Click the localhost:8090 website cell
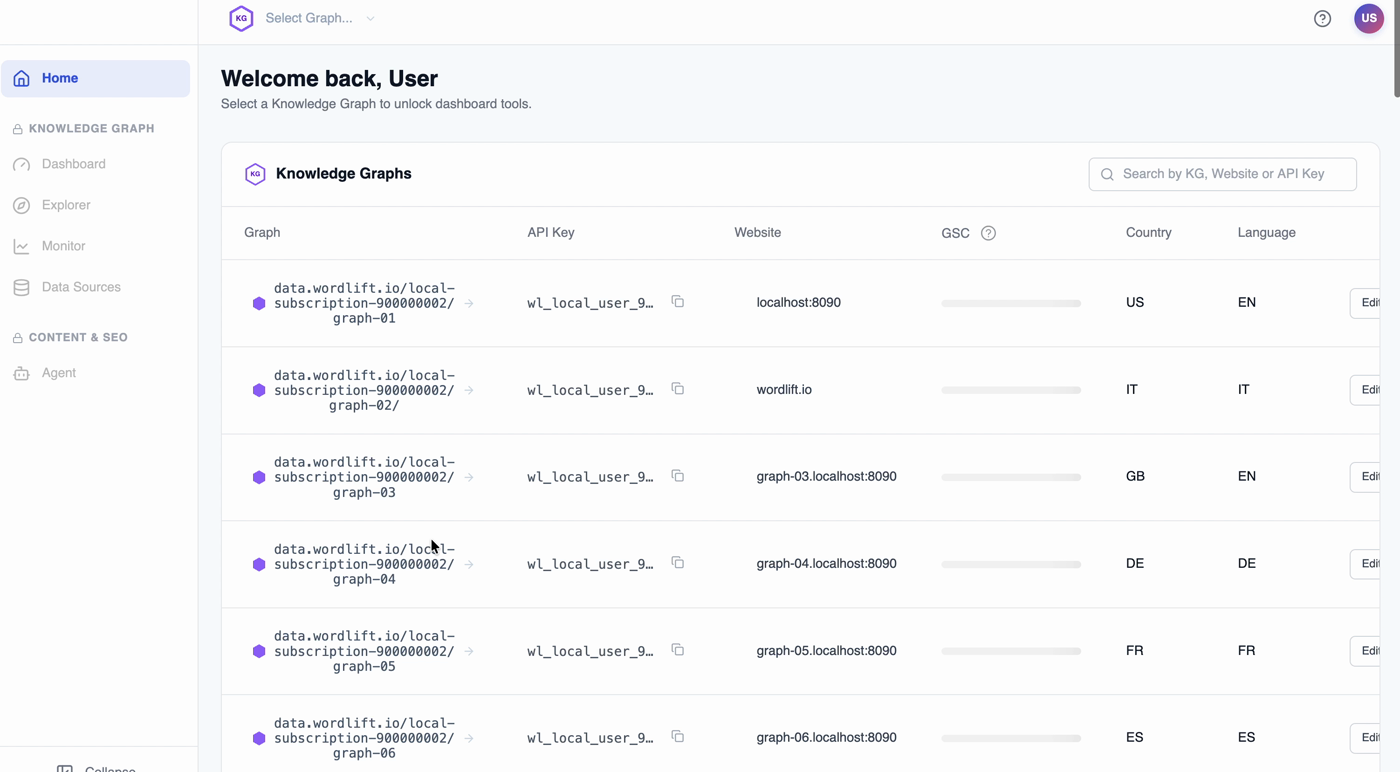Viewport: 1400px width, 772px height. (x=798, y=303)
